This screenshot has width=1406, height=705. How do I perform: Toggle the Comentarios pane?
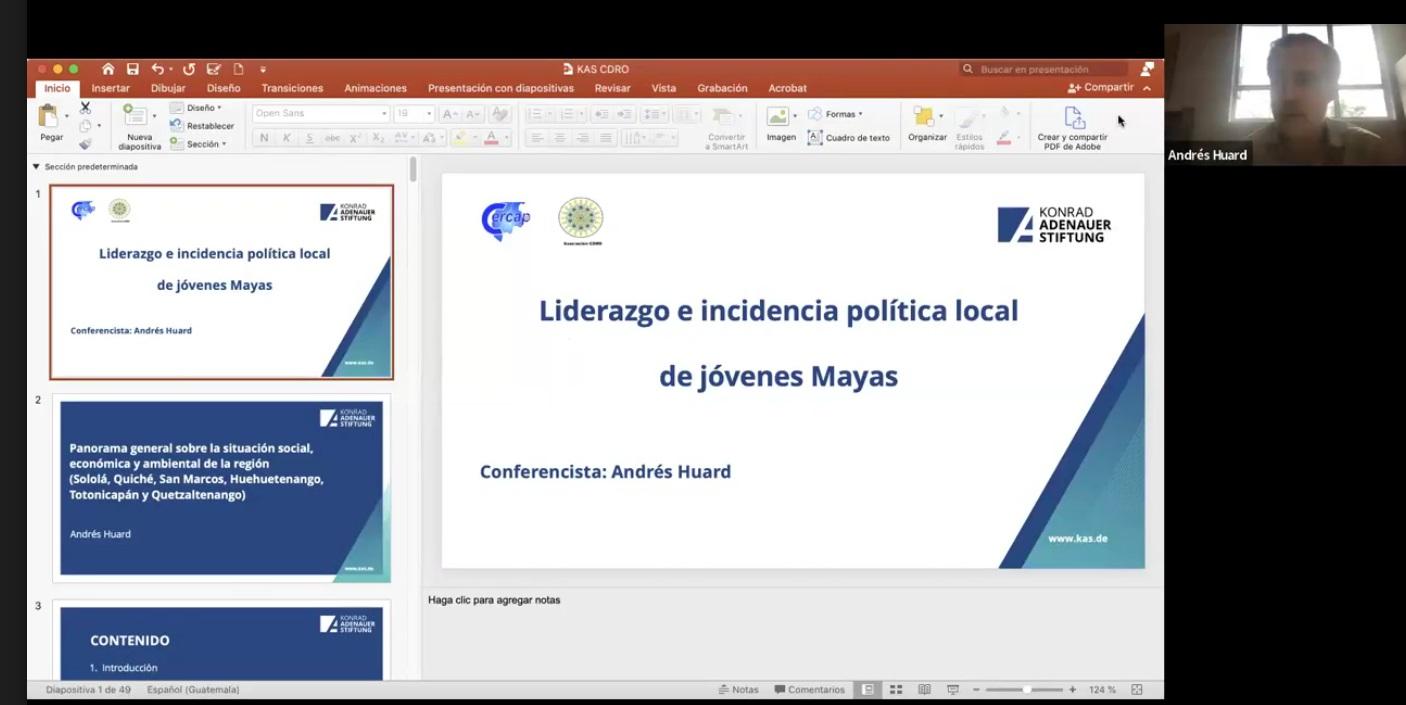(808, 690)
